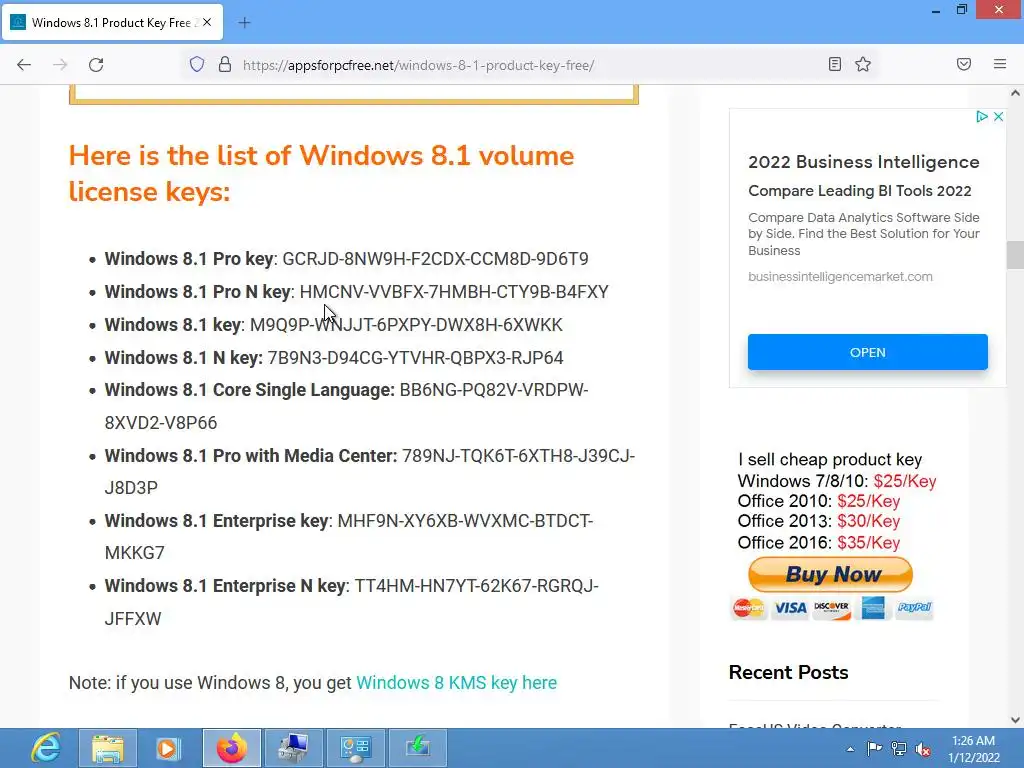Save page to Pocket
Image resolution: width=1024 pixels, height=768 pixels.
click(964, 64)
